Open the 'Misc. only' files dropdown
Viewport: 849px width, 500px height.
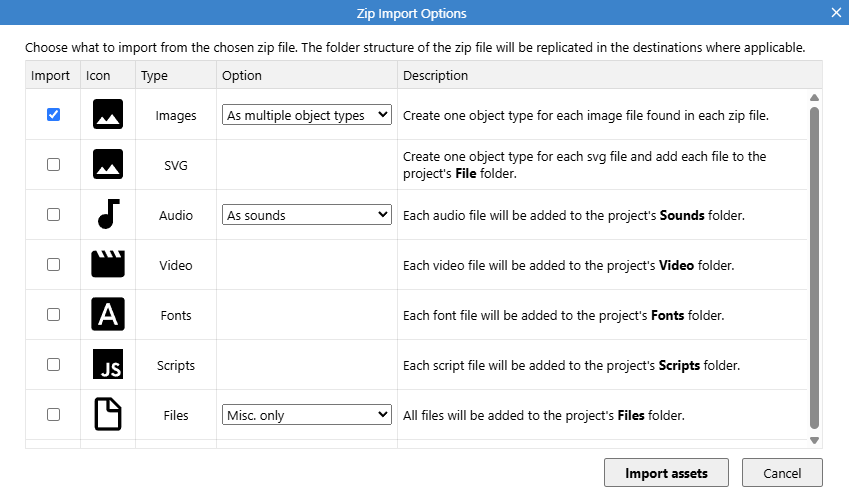click(306, 415)
